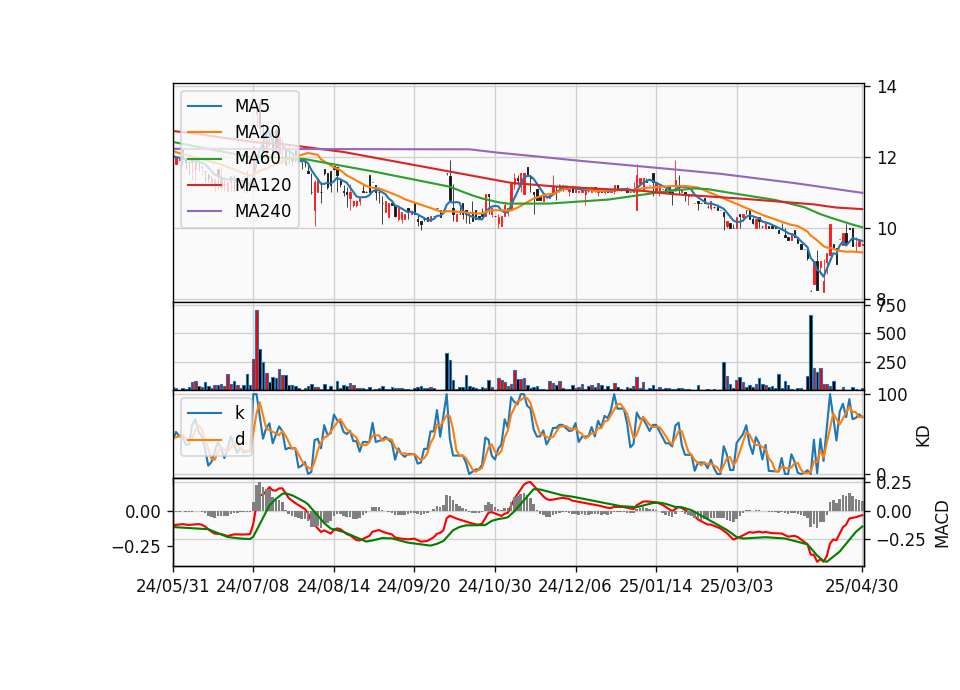This screenshot has width=960, height=690.
Task: Click the price axis value 14
Action: [x=887, y=87]
